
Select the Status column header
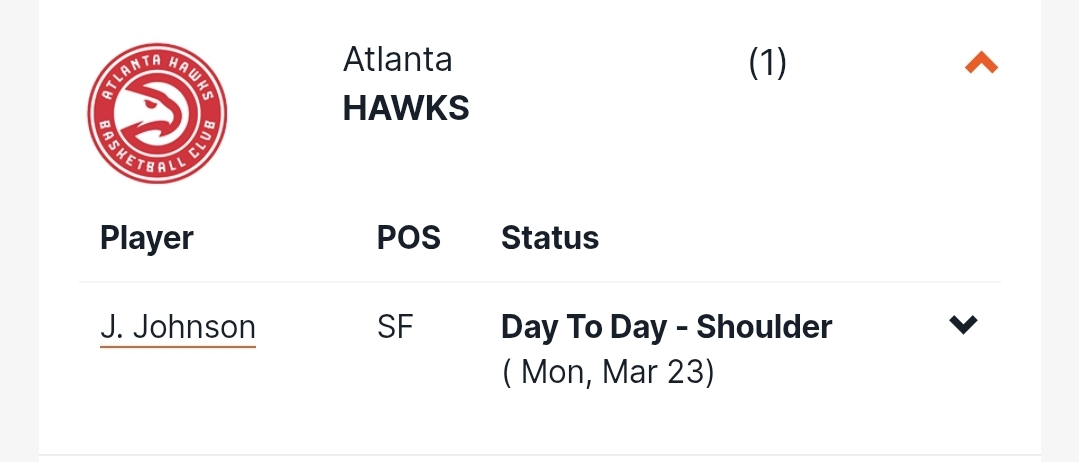550,238
